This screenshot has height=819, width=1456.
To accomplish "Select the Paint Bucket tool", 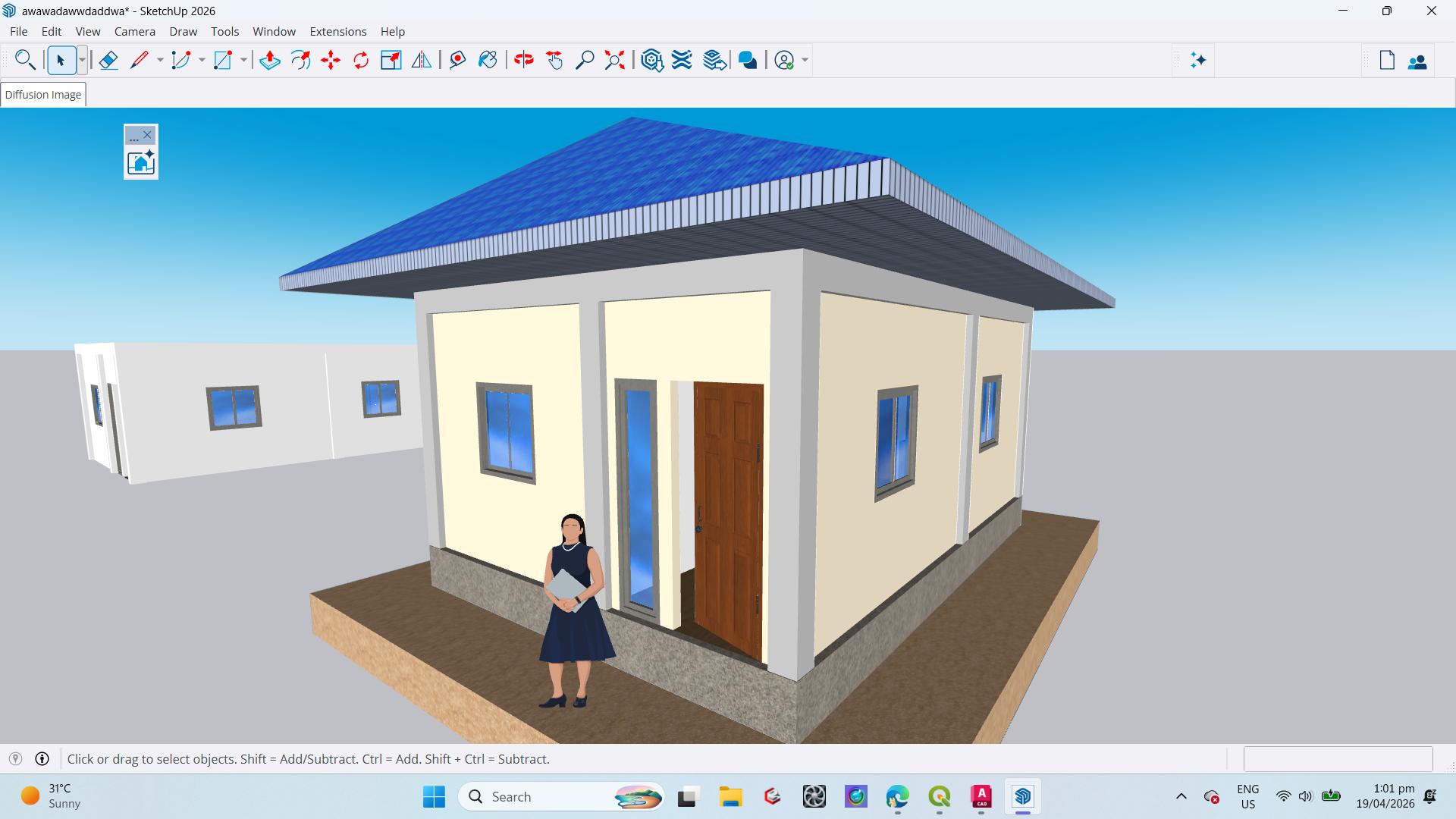I will click(x=488, y=60).
